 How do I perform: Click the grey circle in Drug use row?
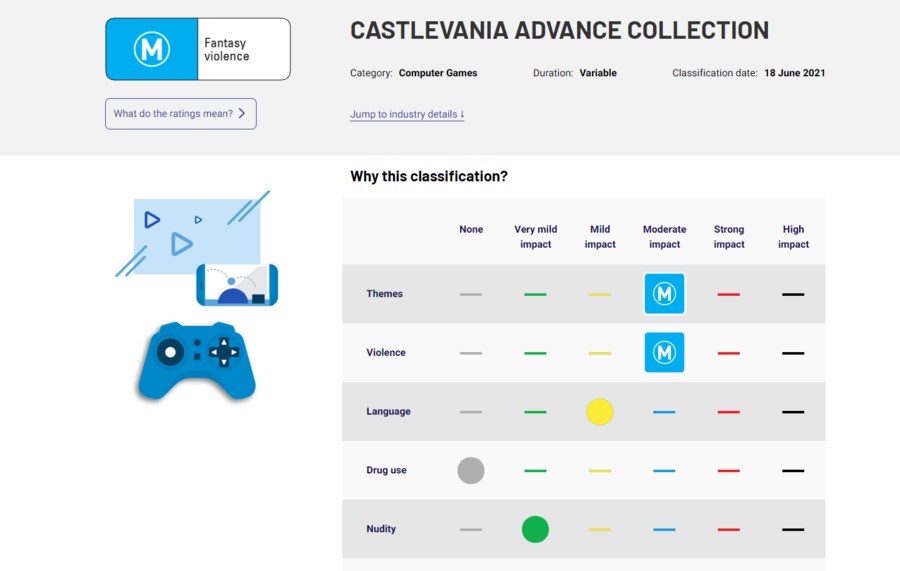(471, 471)
